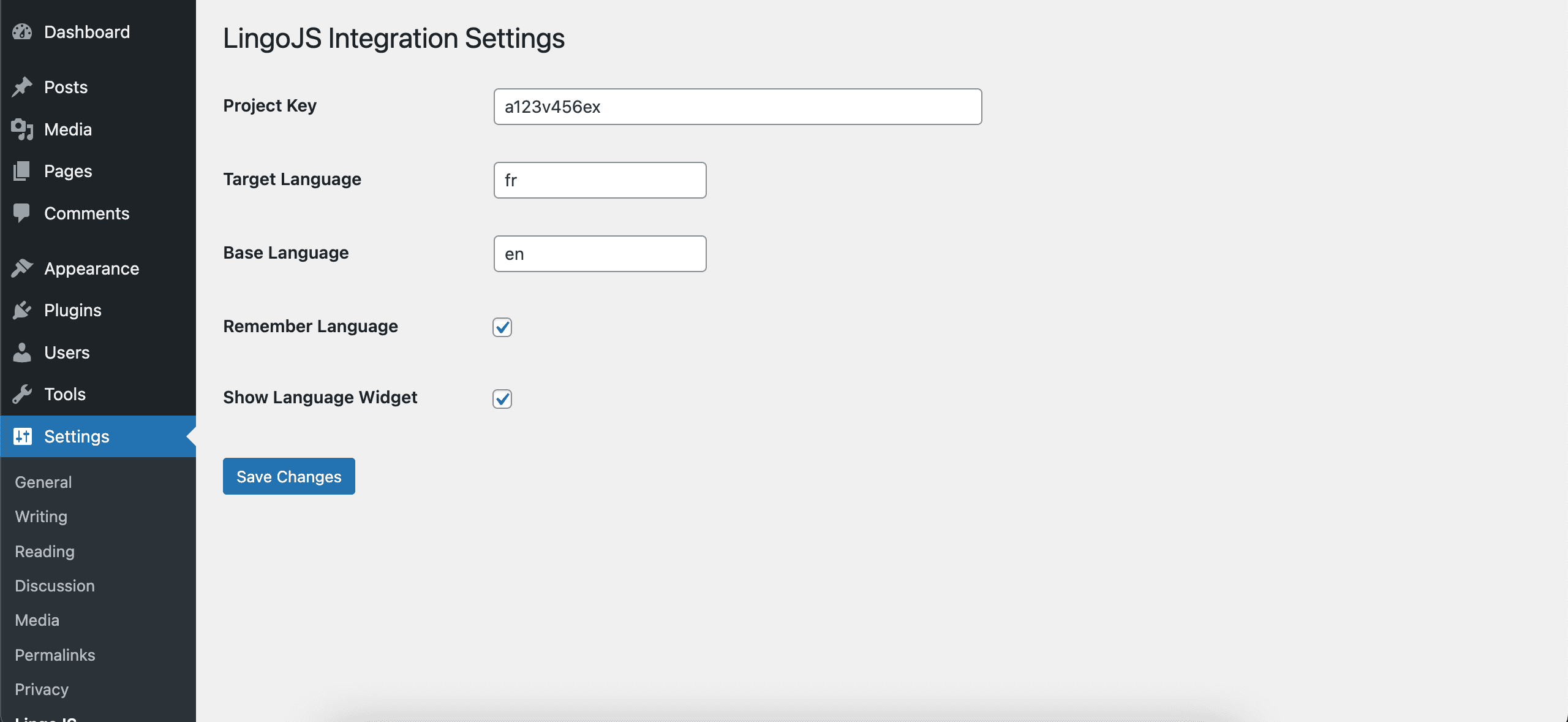The height and width of the screenshot is (722, 1568).
Task: Open Users via the person icon
Action: coord(22,352)
